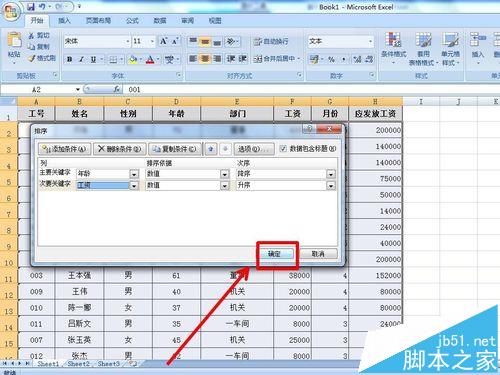Toggle center alignment in ribbon

pyautogui.click(x=205, y=59)
